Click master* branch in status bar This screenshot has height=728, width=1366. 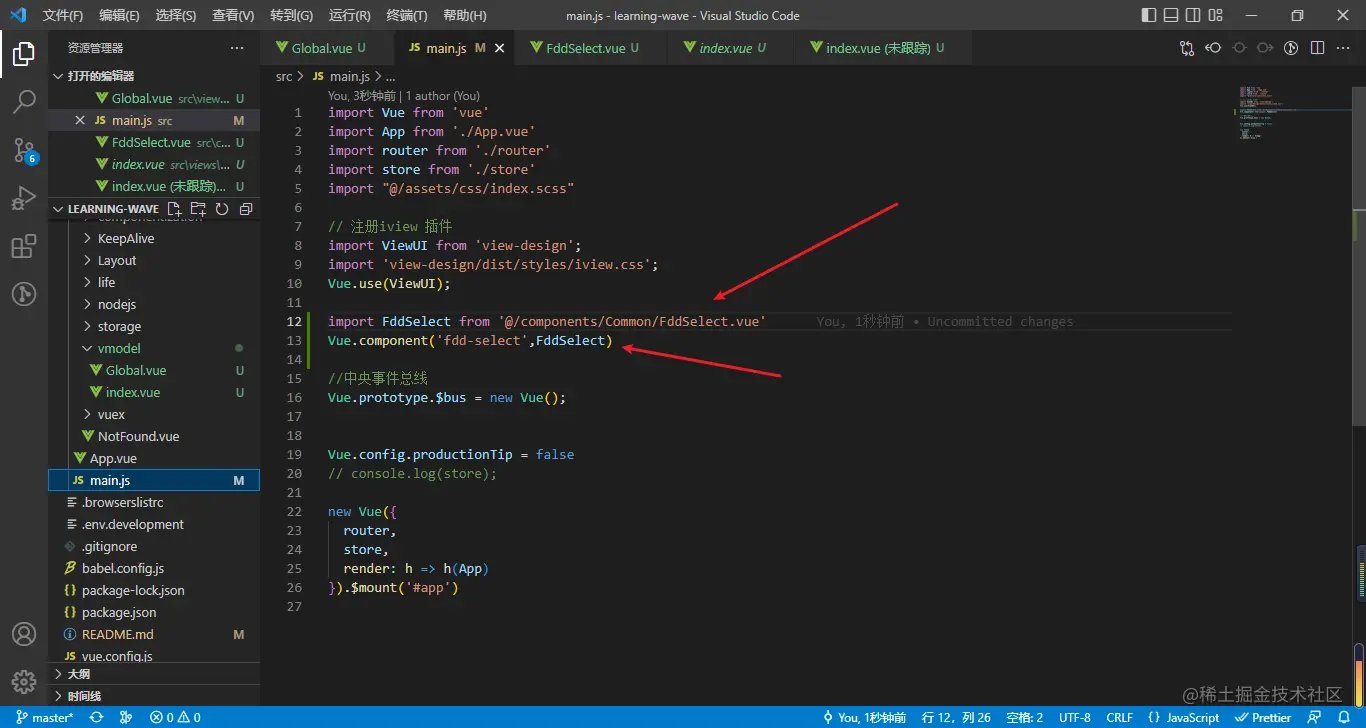44,717
